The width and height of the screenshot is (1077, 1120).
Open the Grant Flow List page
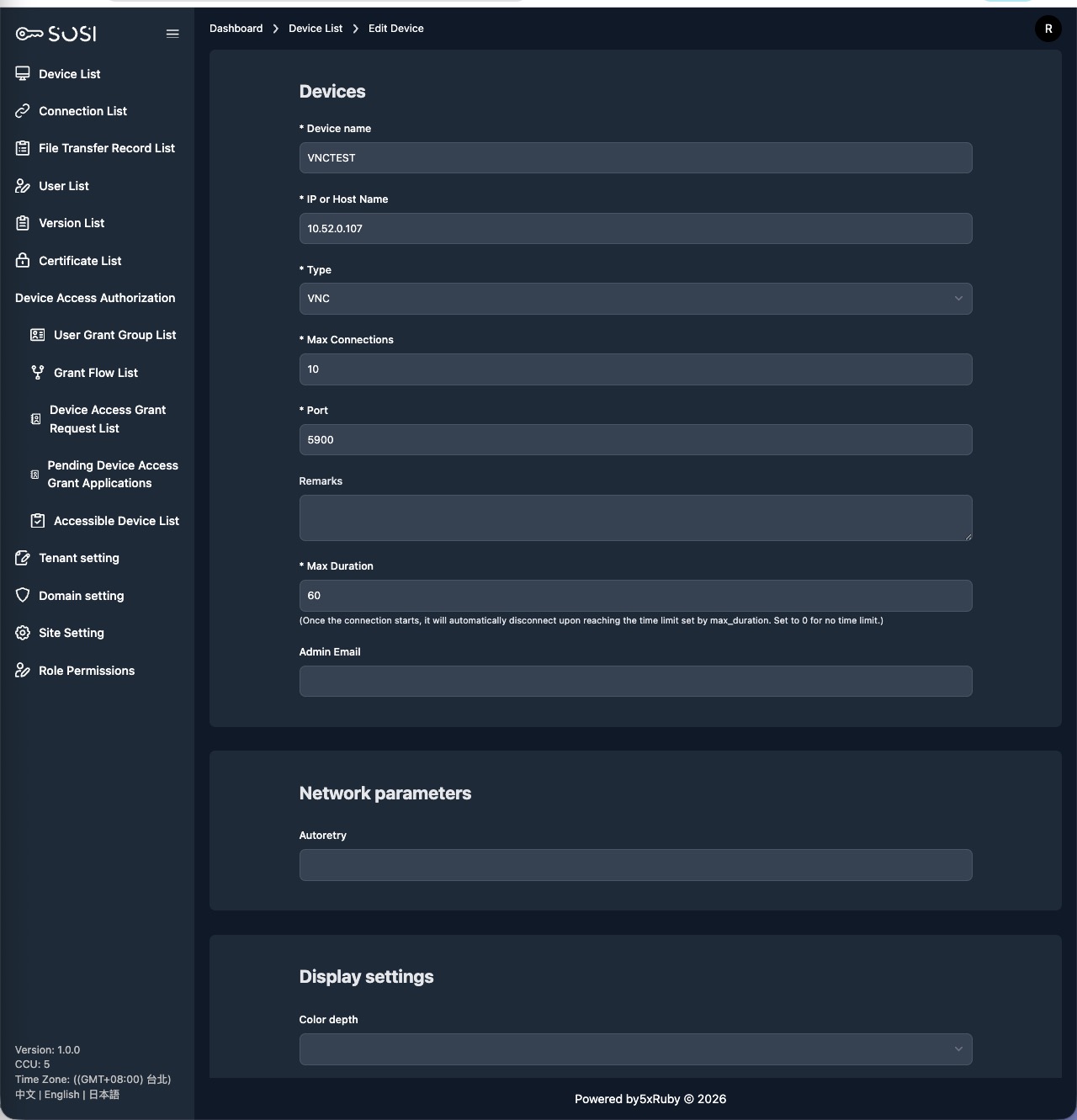(x=96, y=373)
